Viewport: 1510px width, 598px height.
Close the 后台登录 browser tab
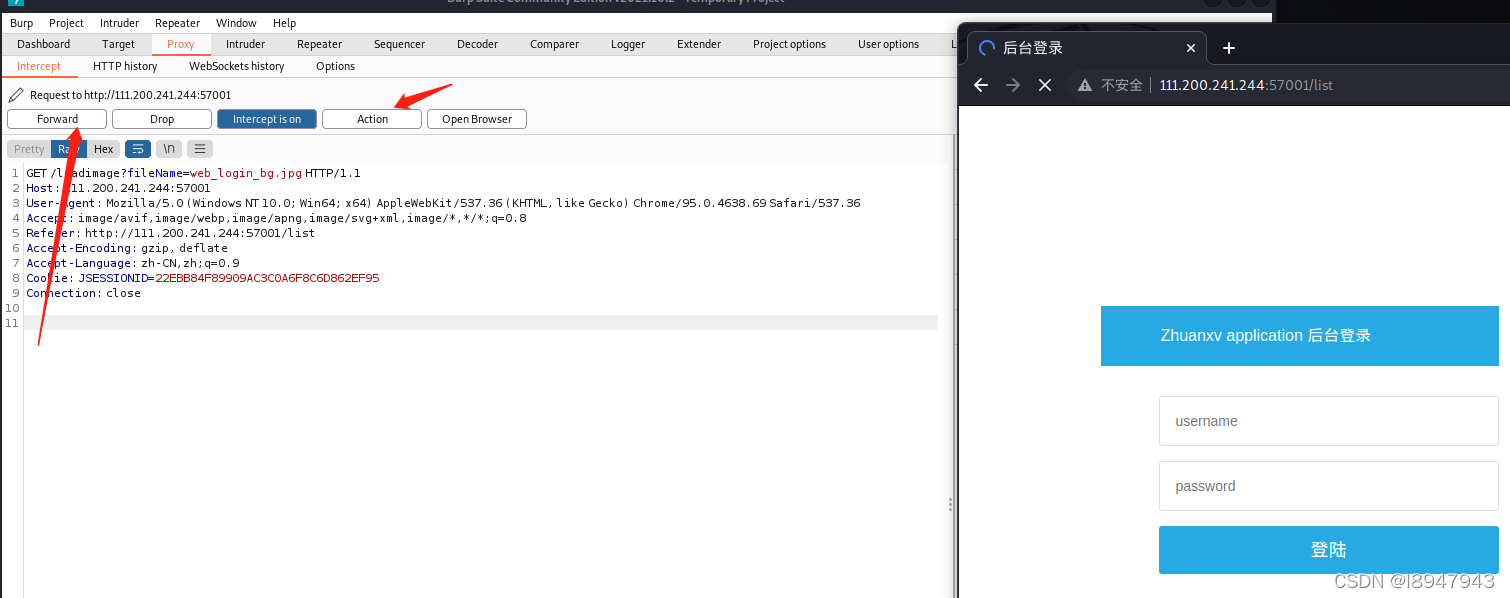(1191, 48)
